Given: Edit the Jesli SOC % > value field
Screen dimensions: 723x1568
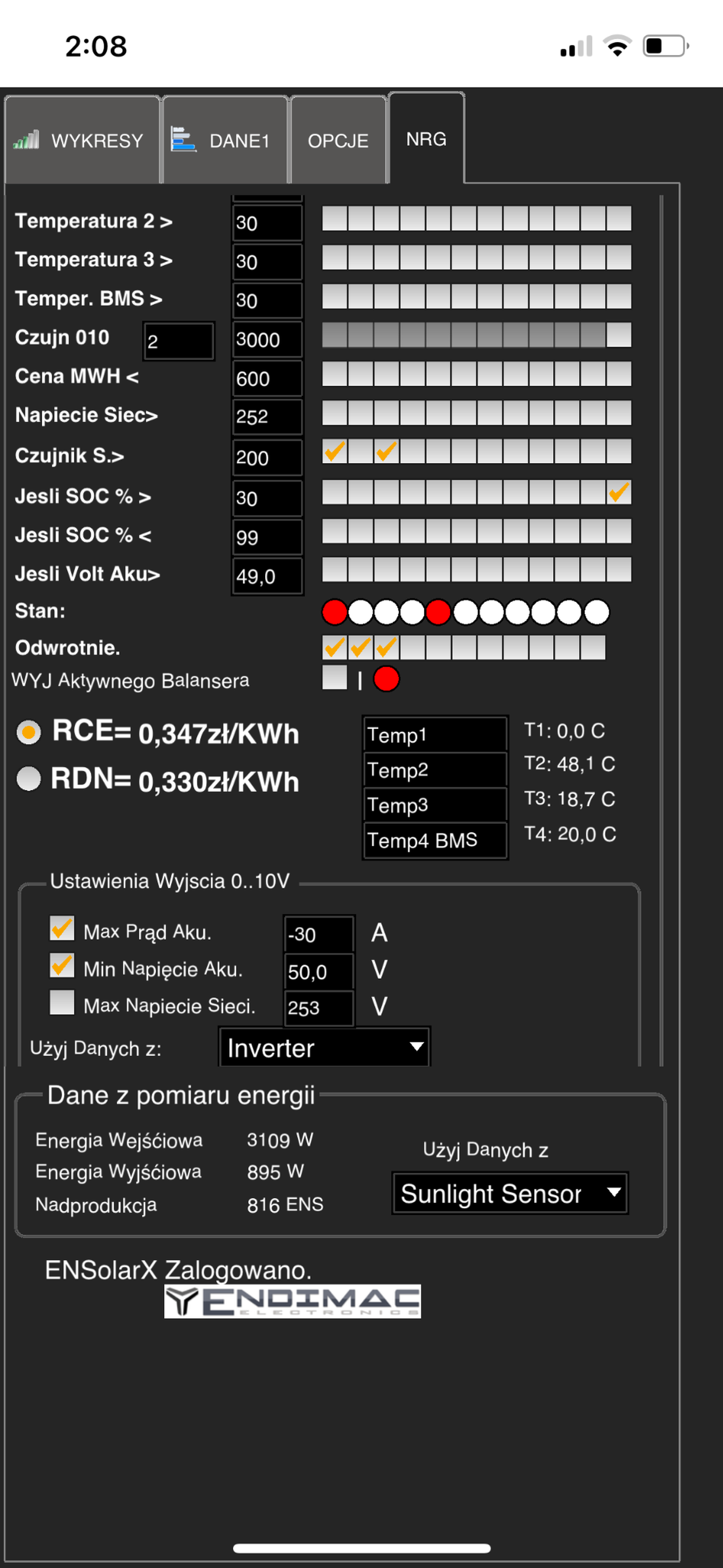Looking at the screenshot, I should tap(267, 499).
